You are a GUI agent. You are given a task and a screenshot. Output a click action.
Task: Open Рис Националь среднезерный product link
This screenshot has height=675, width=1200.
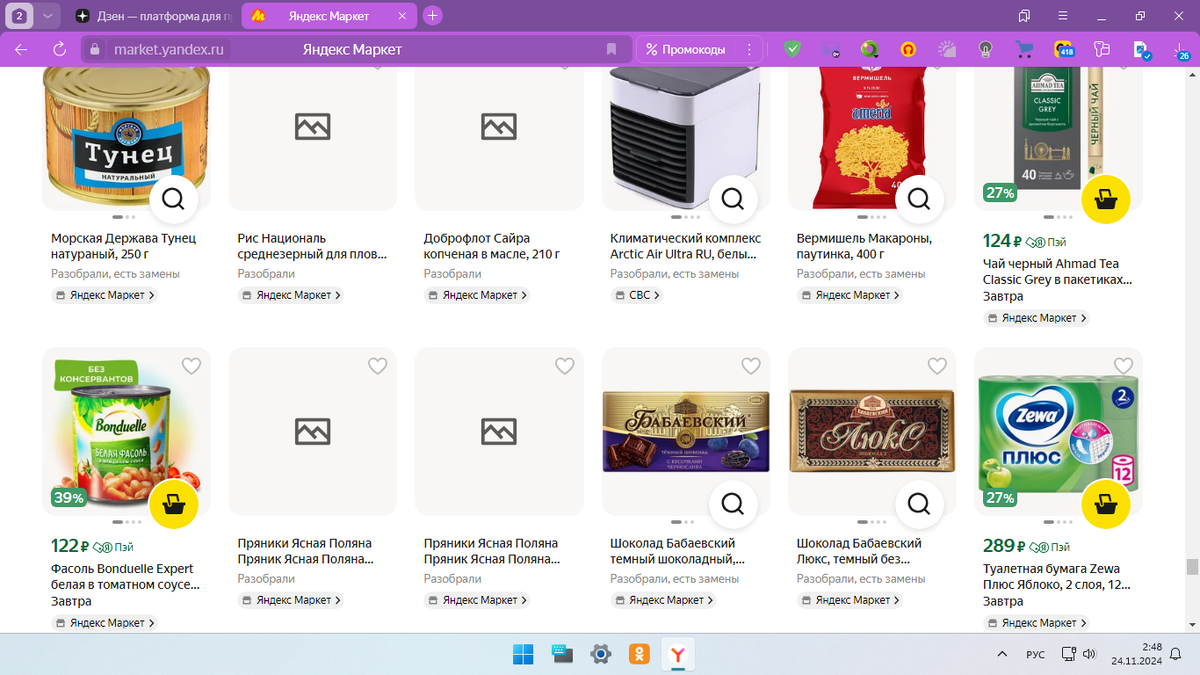pyautogui.click(x=312, y=247)
